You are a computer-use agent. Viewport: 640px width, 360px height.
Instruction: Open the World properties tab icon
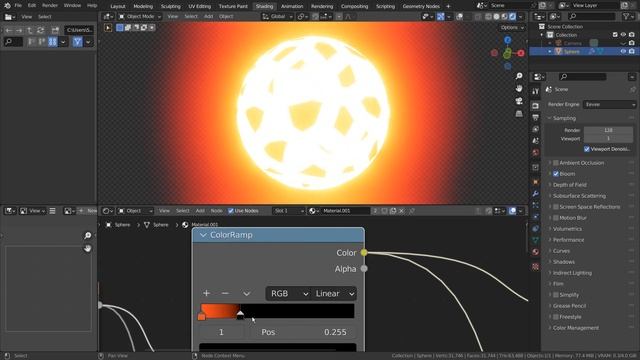(x=536, y=152)
